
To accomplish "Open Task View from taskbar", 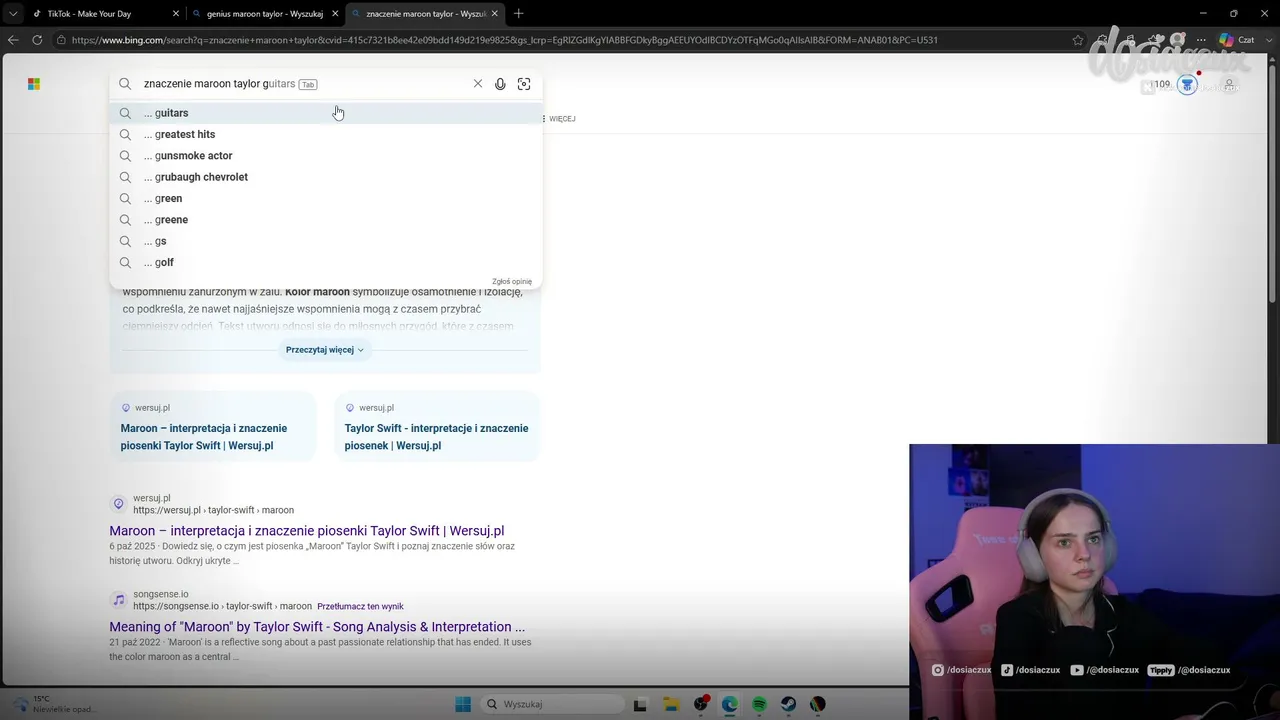I will tap(640, 704).
